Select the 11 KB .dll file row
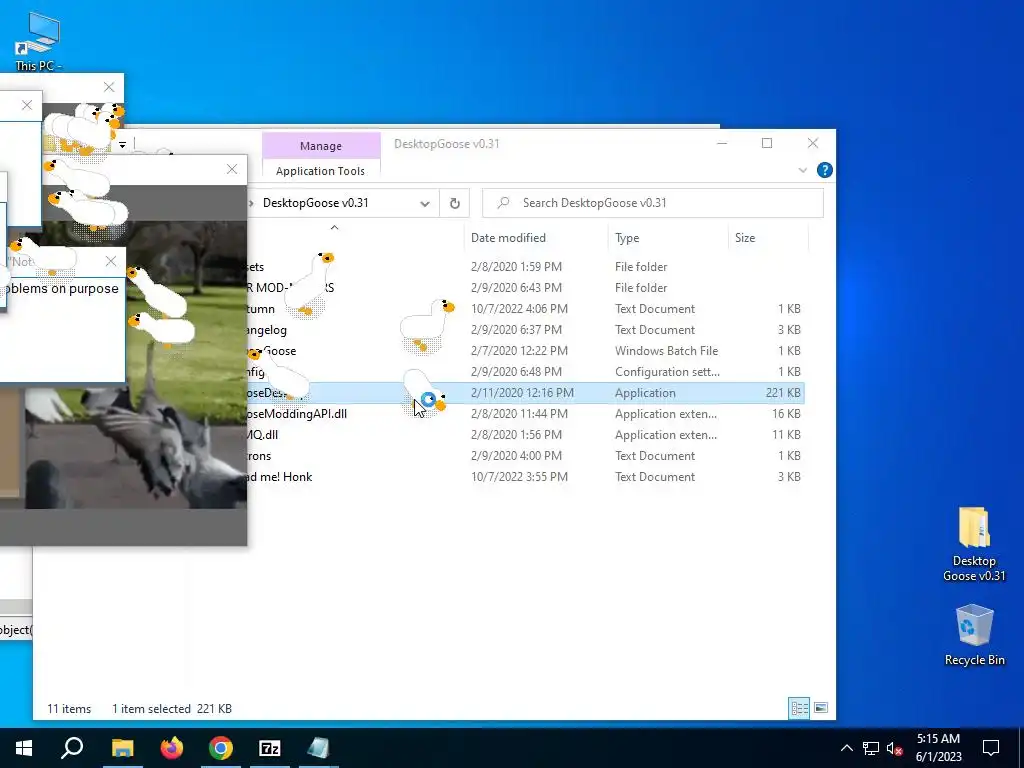1024x768 pixels. coord(526,435)
